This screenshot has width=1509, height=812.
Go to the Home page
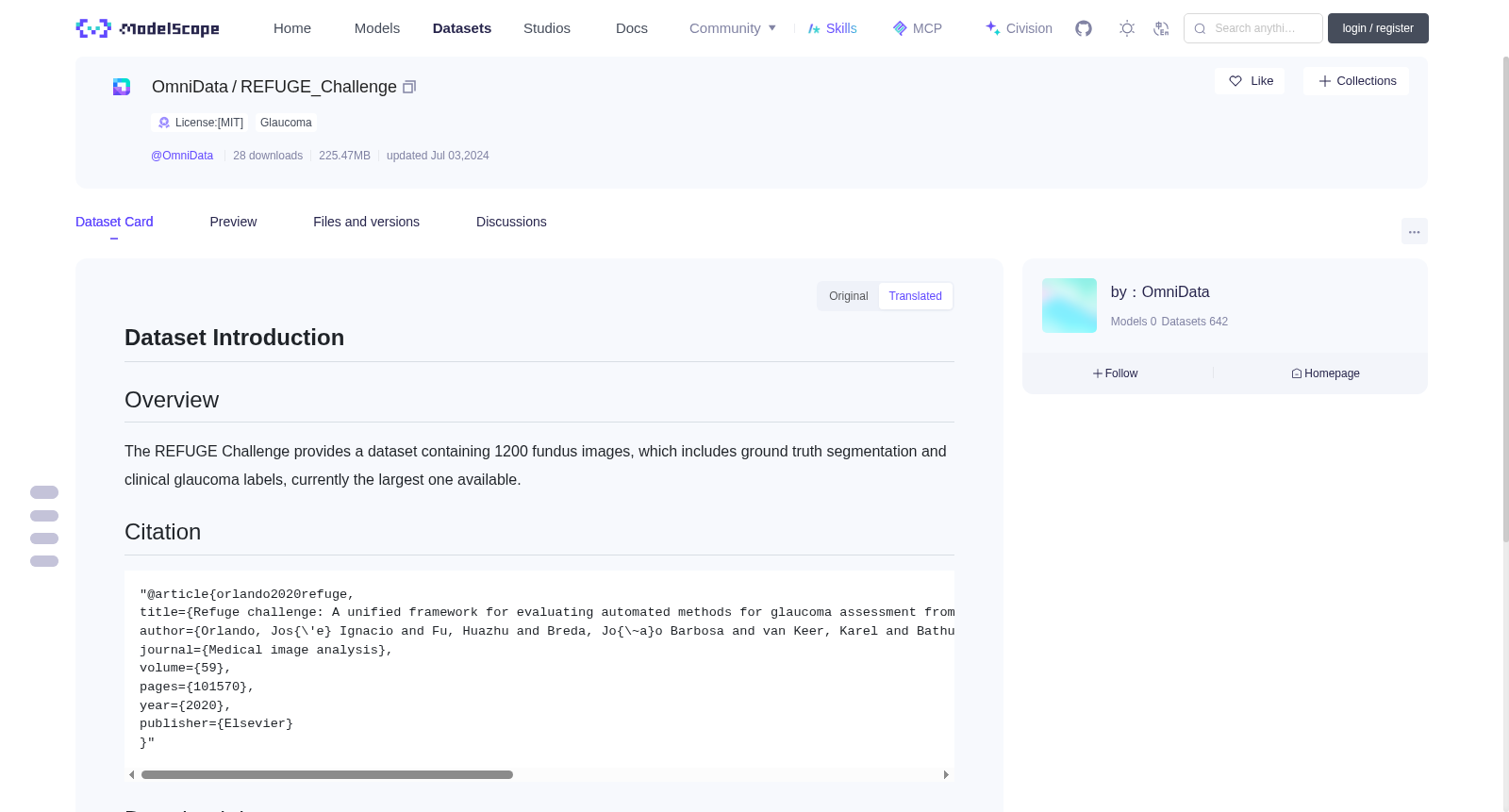(x=292, y=28)
